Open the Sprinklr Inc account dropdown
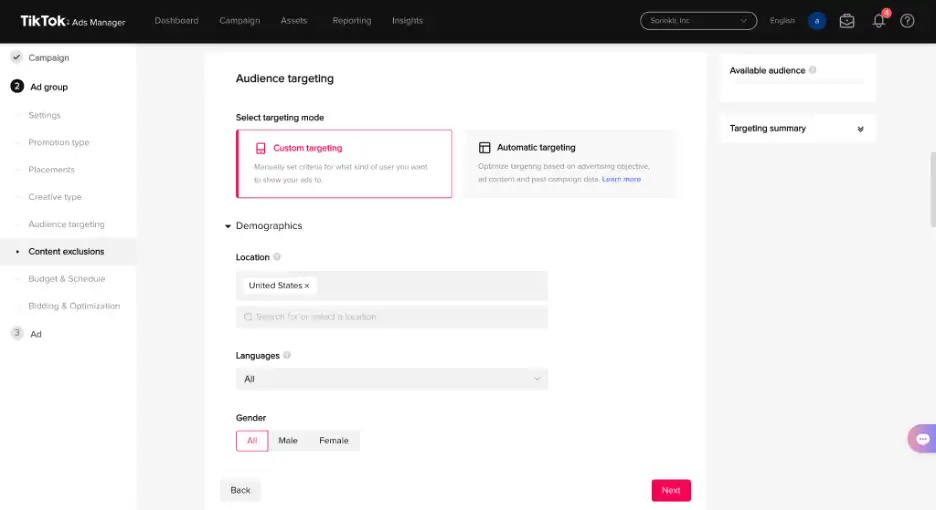 [698, 21]
